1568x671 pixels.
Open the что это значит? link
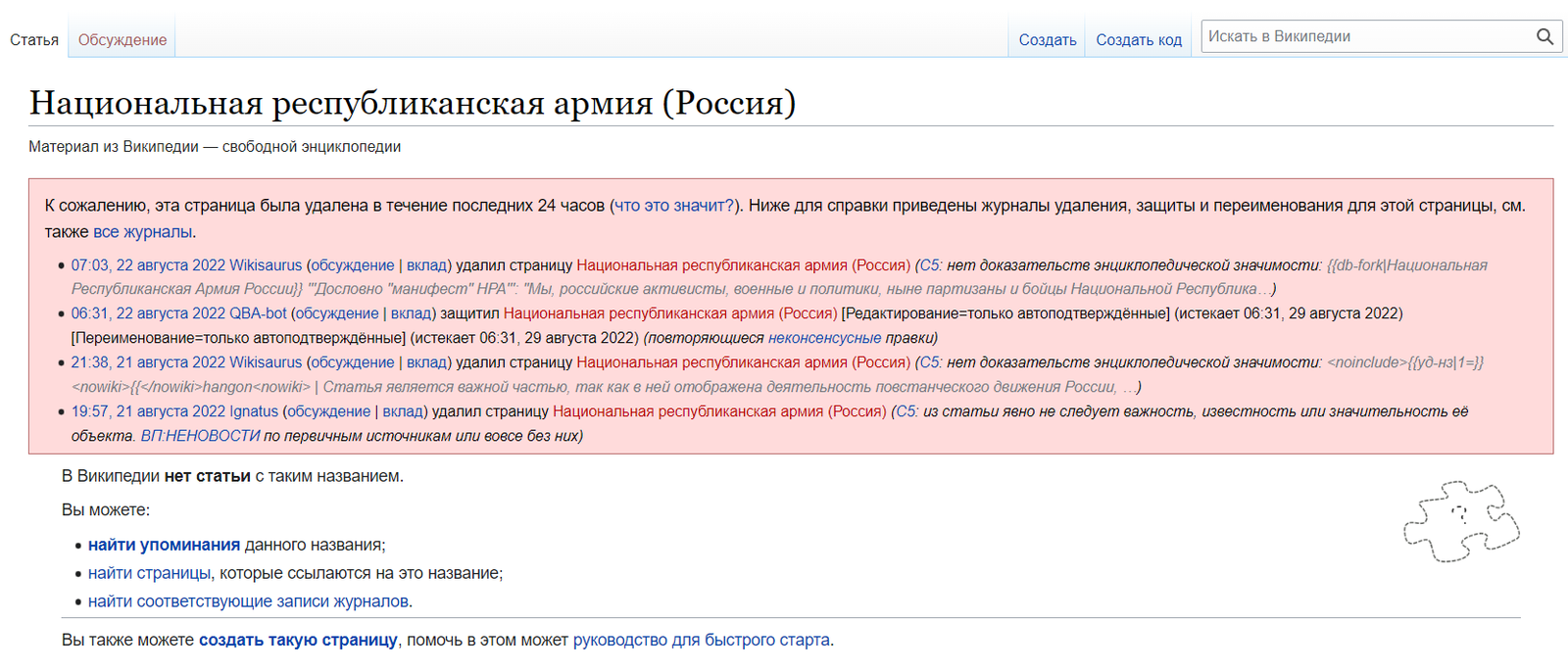coord(673,206)
